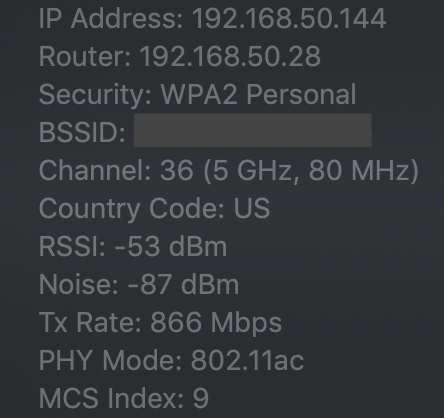Click the Router label text
The height and width of the screenshot is (418, 444).
[85, 56]
